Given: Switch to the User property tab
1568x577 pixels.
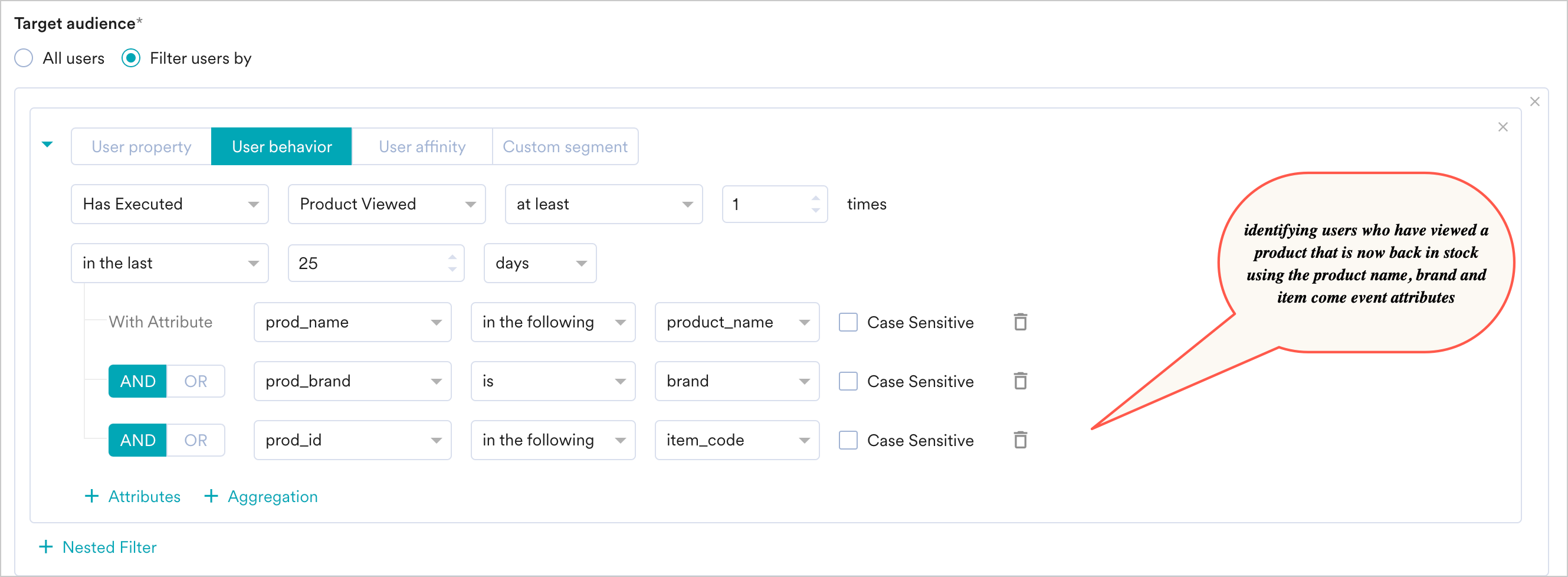Looking at the screenshot, I should pos(141,147).
